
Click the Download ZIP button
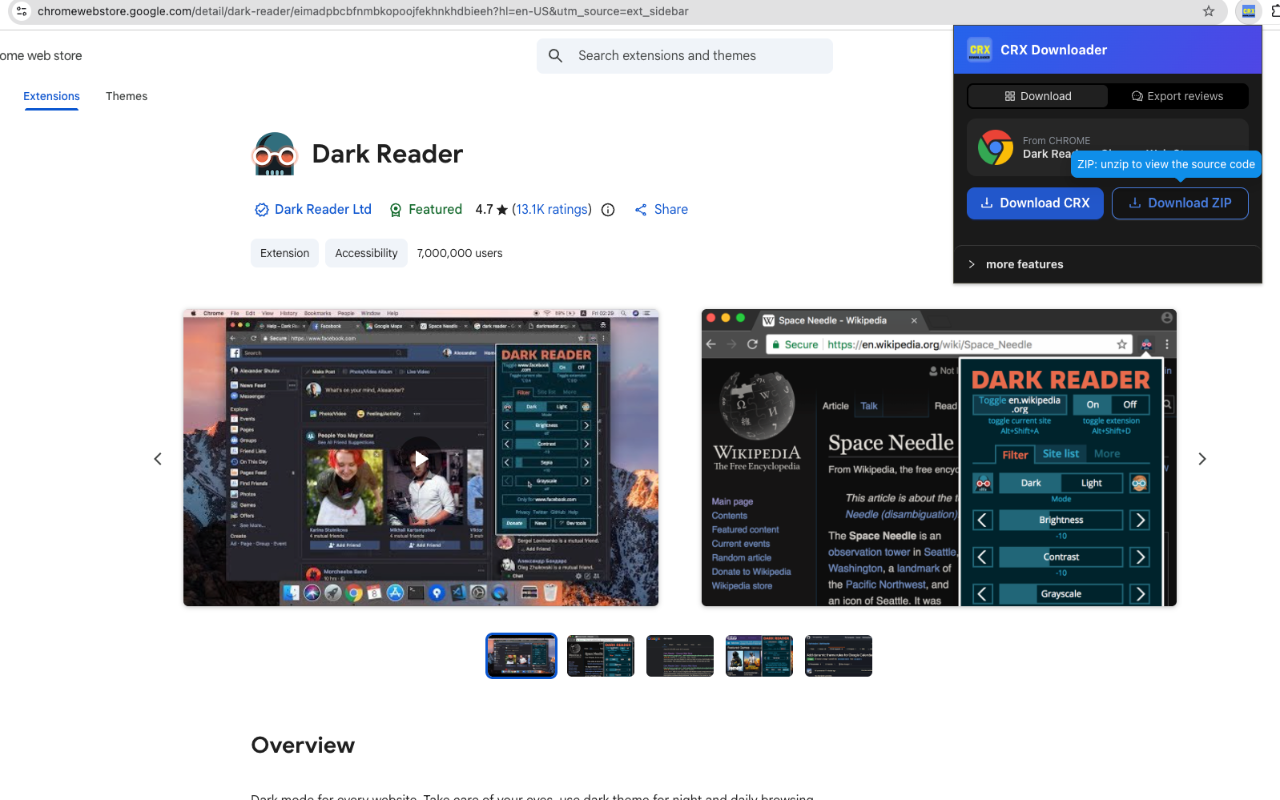coord(1180,203)
